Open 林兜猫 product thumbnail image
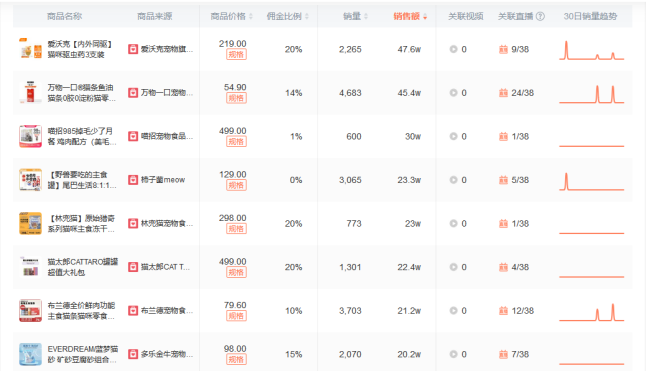This screenshot has width=646, height=371. coord(30,224)
